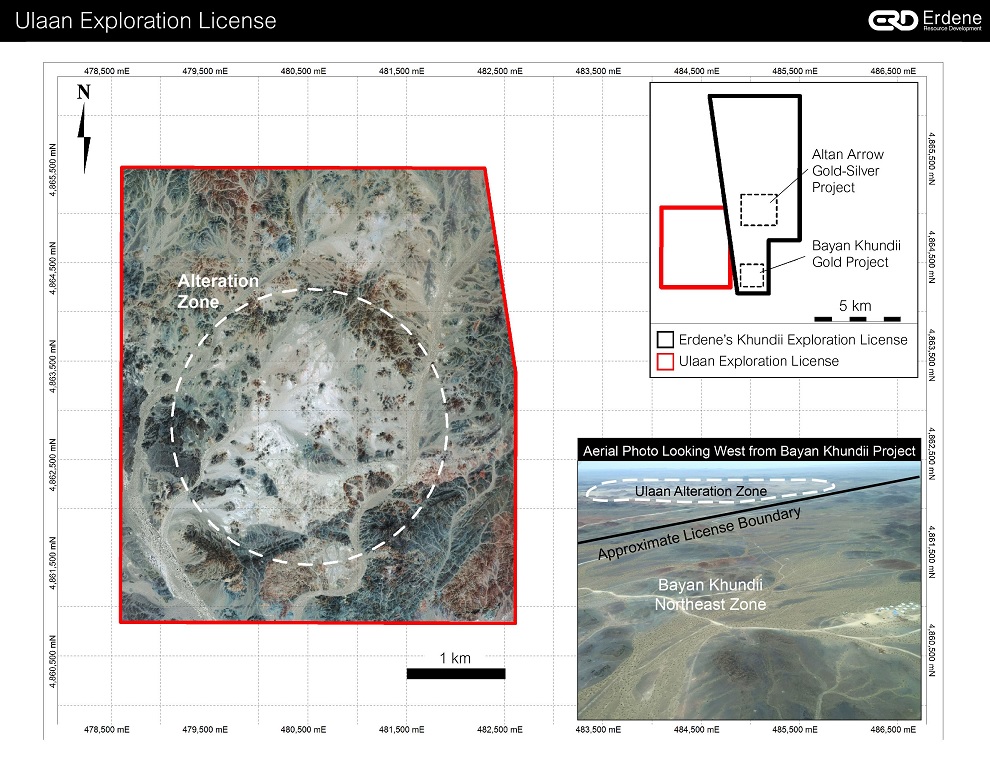Click the 'Alteration Zone' label on satellite image

point(218,291)
